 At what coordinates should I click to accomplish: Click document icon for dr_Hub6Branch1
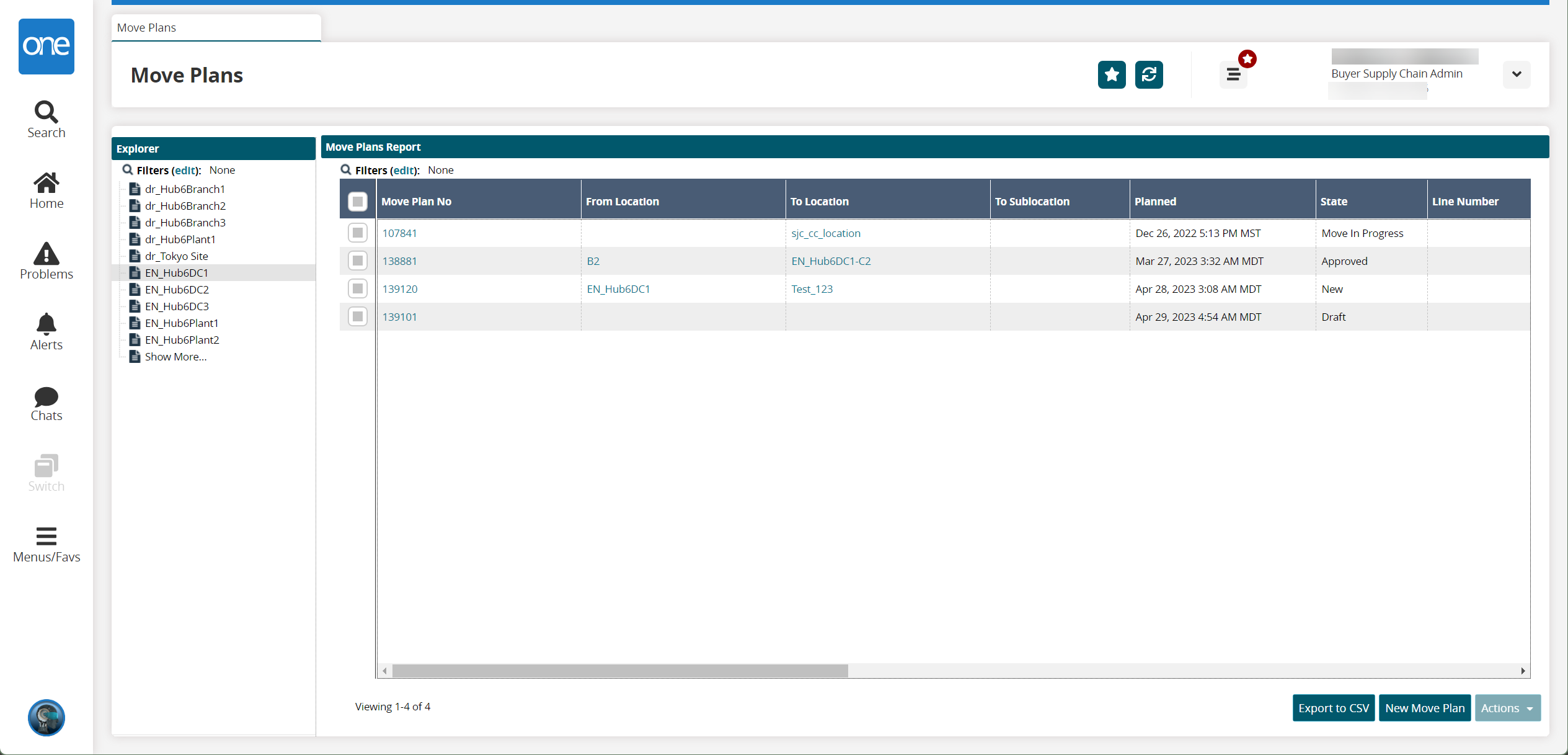[135, 189]
